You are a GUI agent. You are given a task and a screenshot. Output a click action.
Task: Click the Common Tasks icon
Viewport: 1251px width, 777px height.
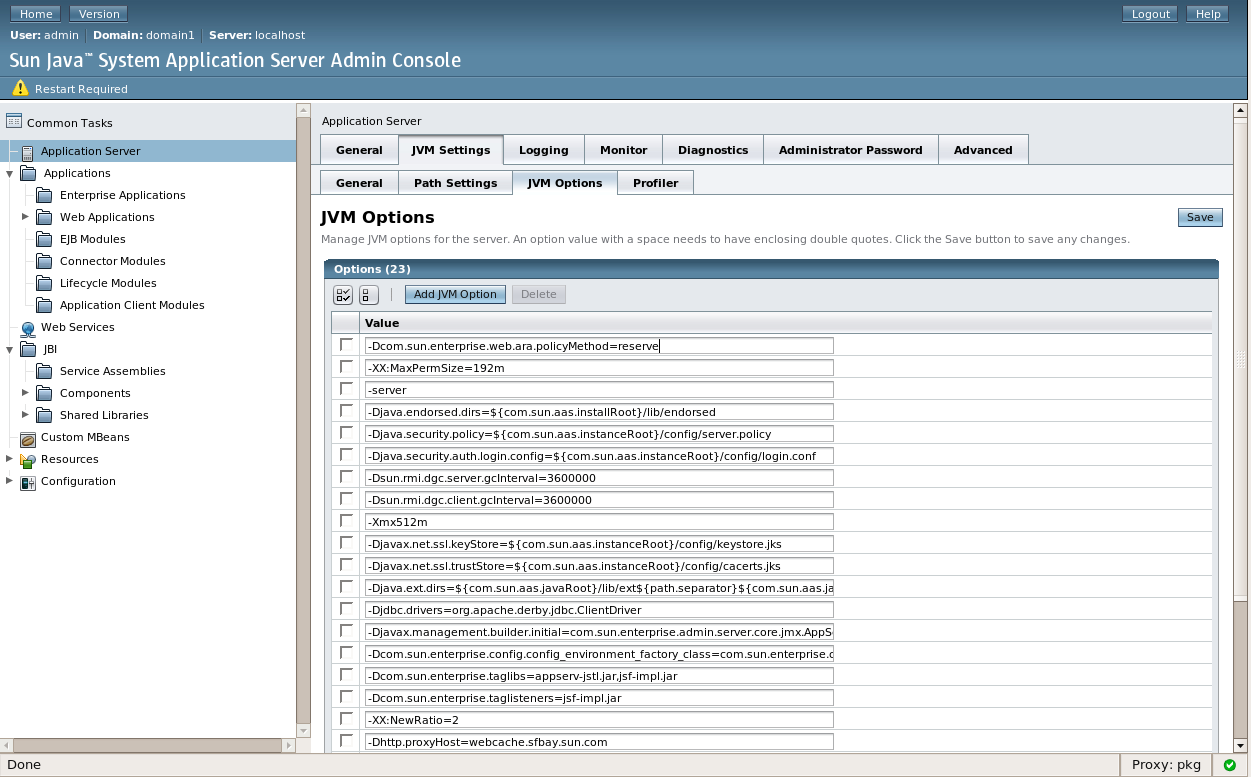point(14,122)
